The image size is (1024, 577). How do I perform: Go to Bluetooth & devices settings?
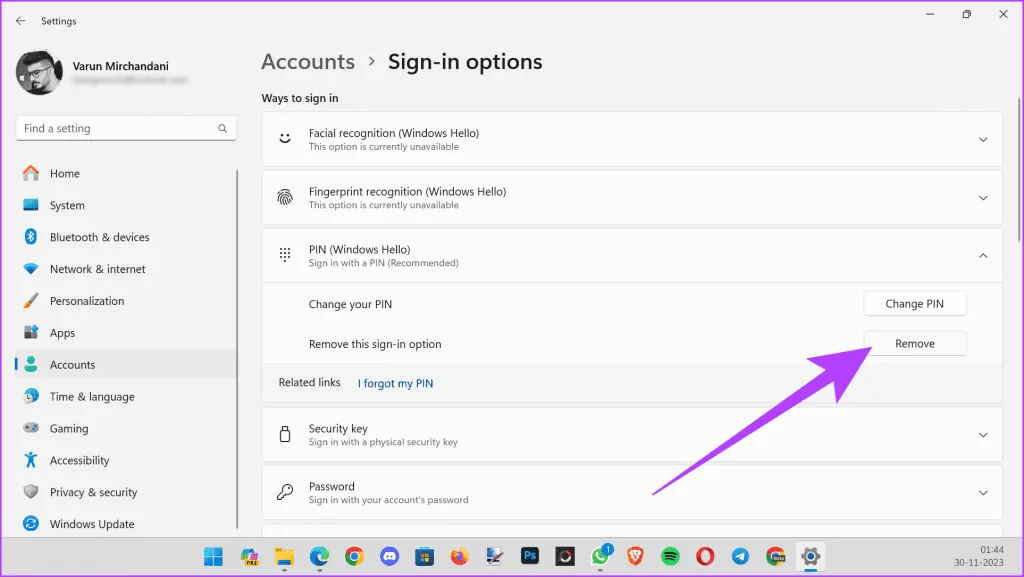point(99,237)
